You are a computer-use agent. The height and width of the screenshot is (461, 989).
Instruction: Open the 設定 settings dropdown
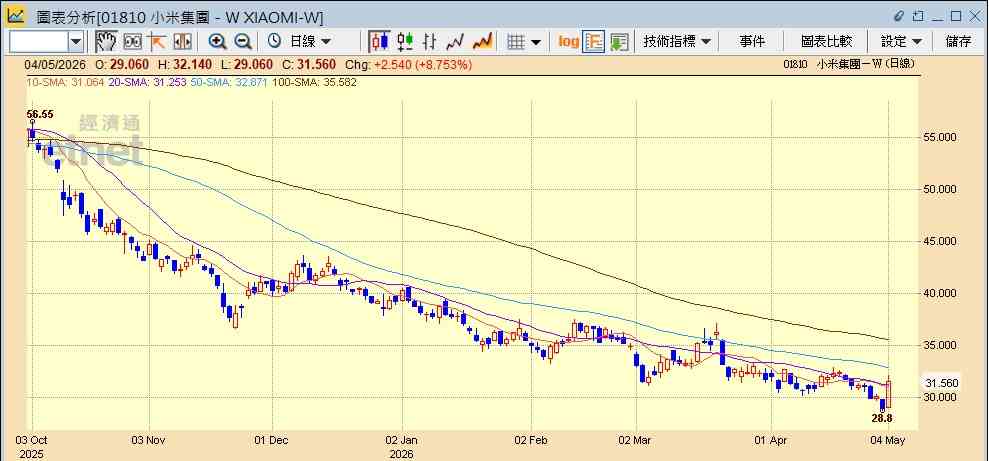click(901, 42)
